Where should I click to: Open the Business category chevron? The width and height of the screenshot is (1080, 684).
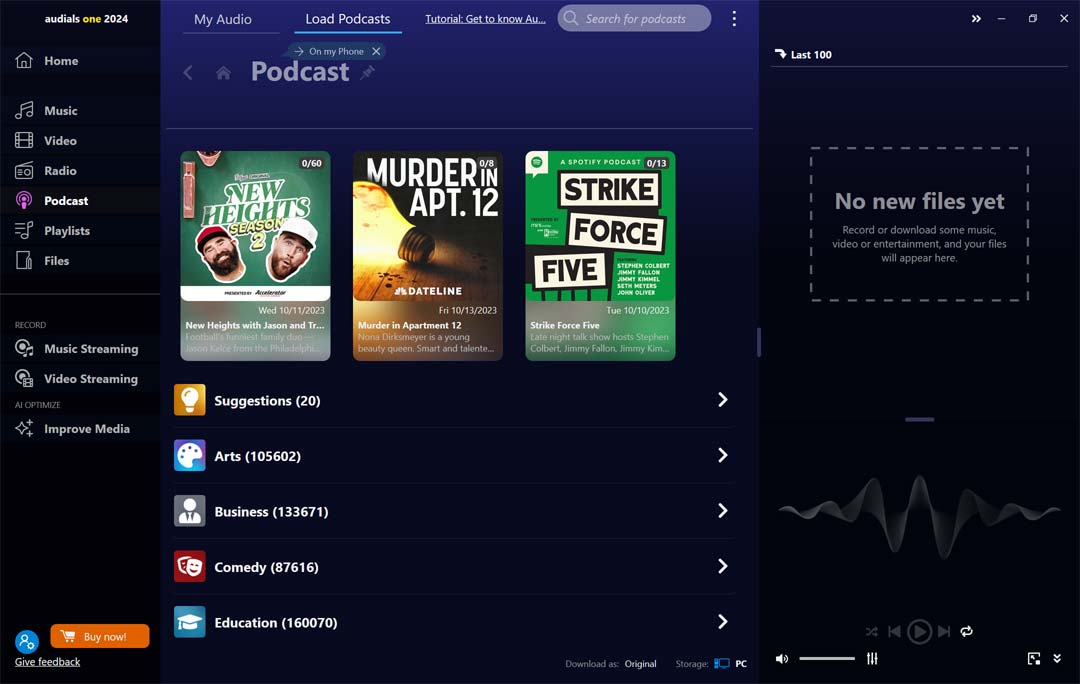(722, 511)
